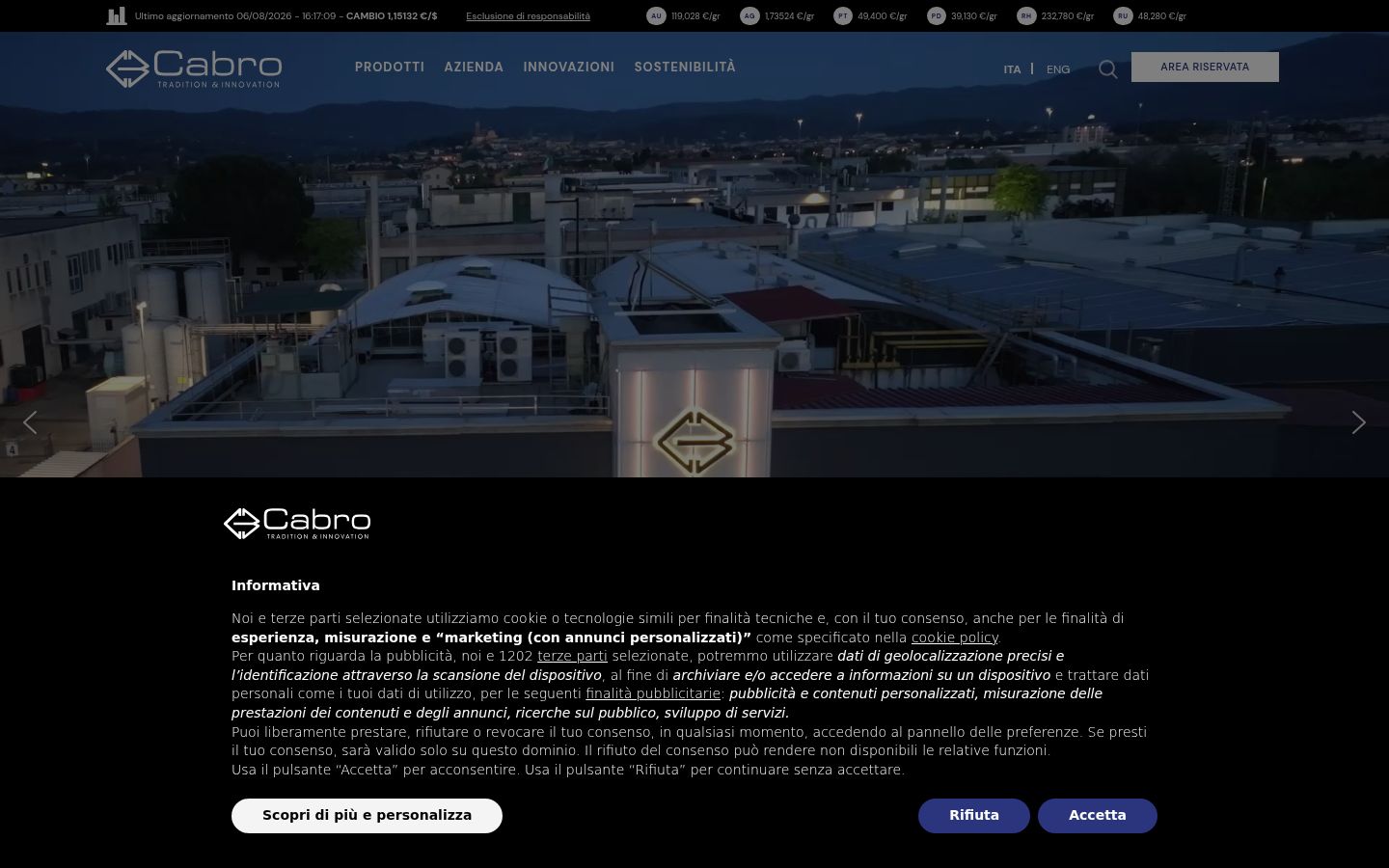The width and height of the screenshot is (1389, 868).
Task: Open the cookie policy link
Action: click(955, 637)
